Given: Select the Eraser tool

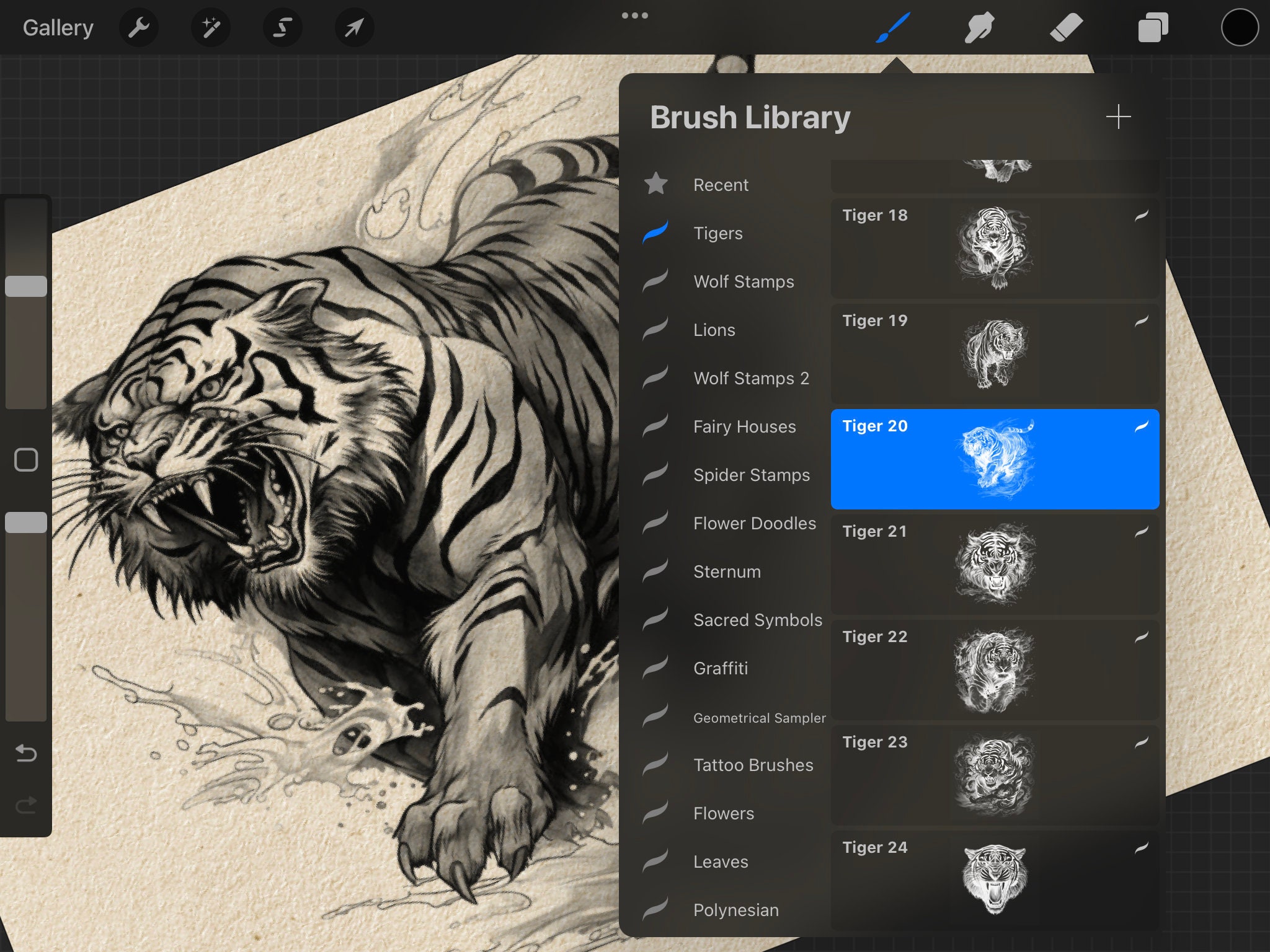Looking at the screenshot, I should (1066, 28).
